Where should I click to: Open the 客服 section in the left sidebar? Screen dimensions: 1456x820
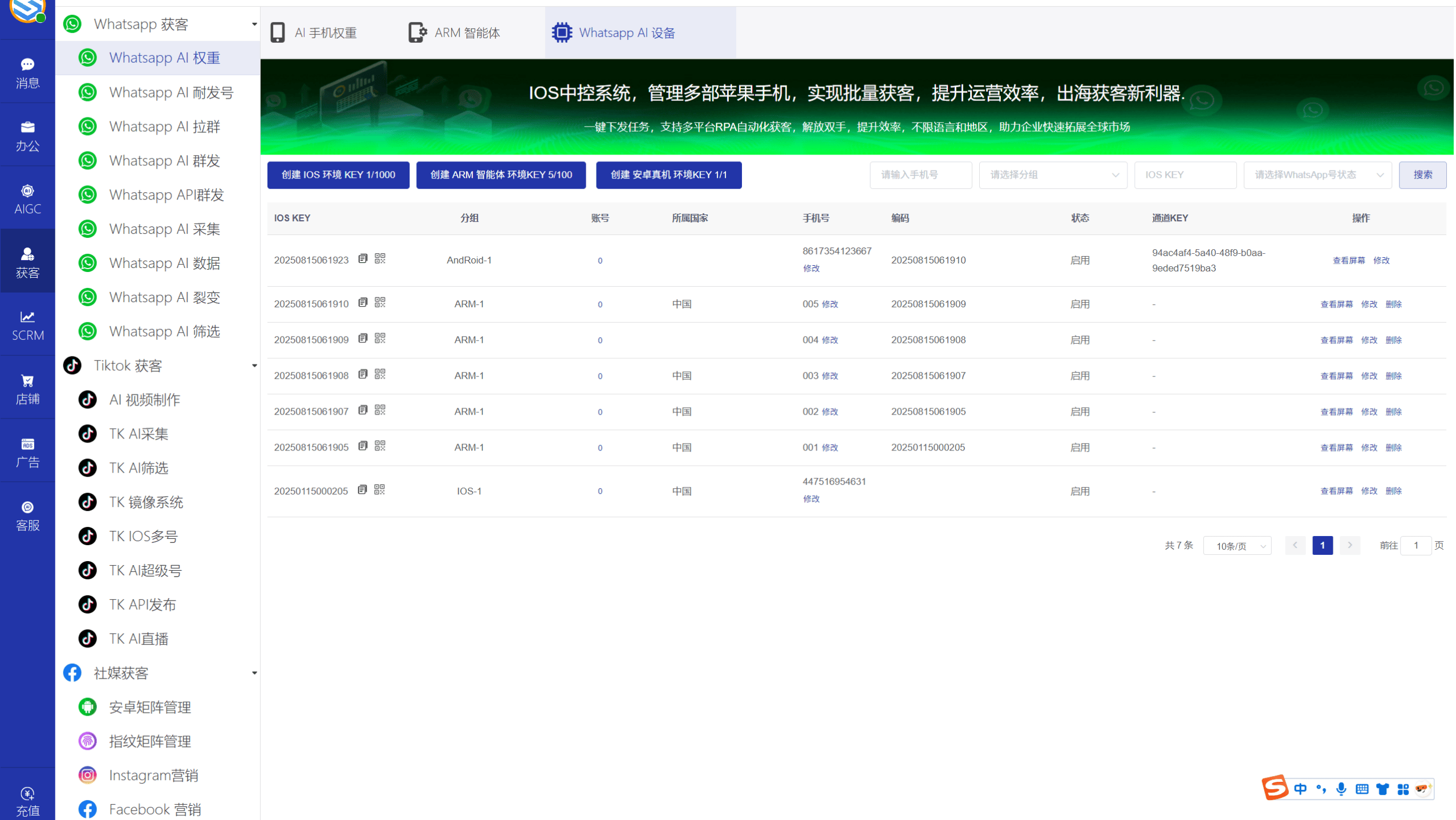[x=27, y=515]
